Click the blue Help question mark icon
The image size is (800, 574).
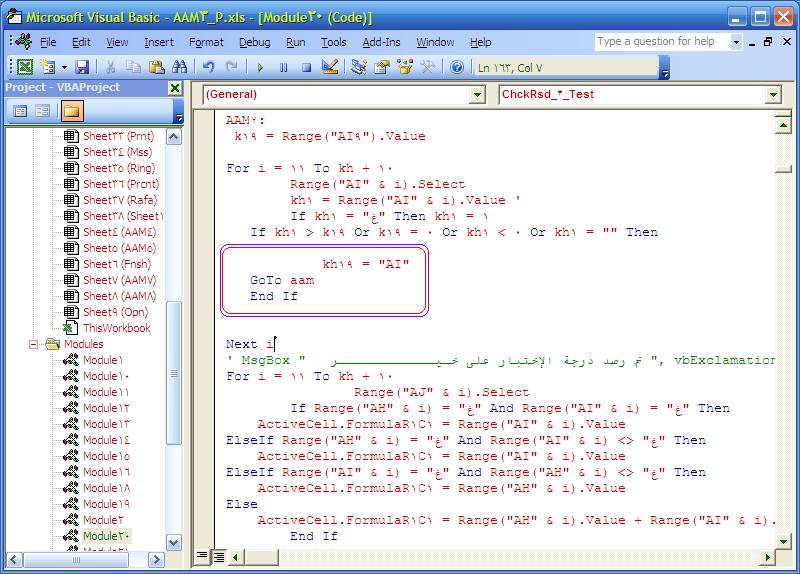tap(457, 67)
